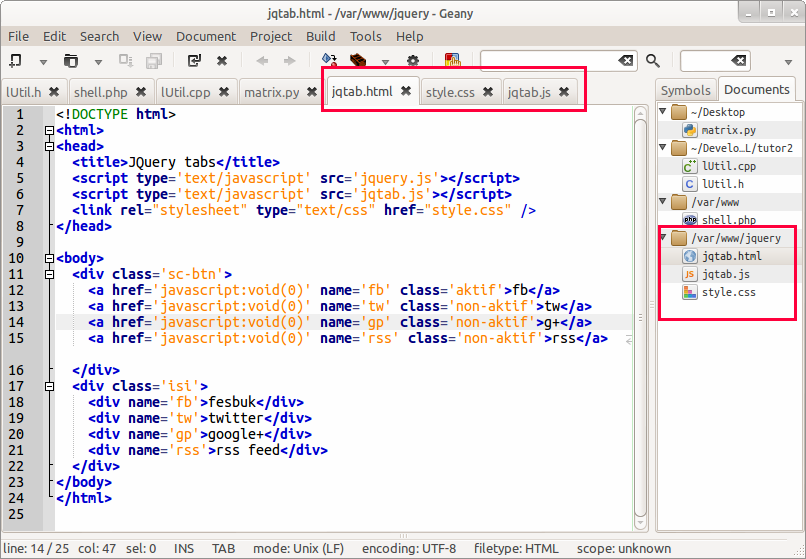
Task: Close the matrix.py tab
Action: tap(312, 92)
